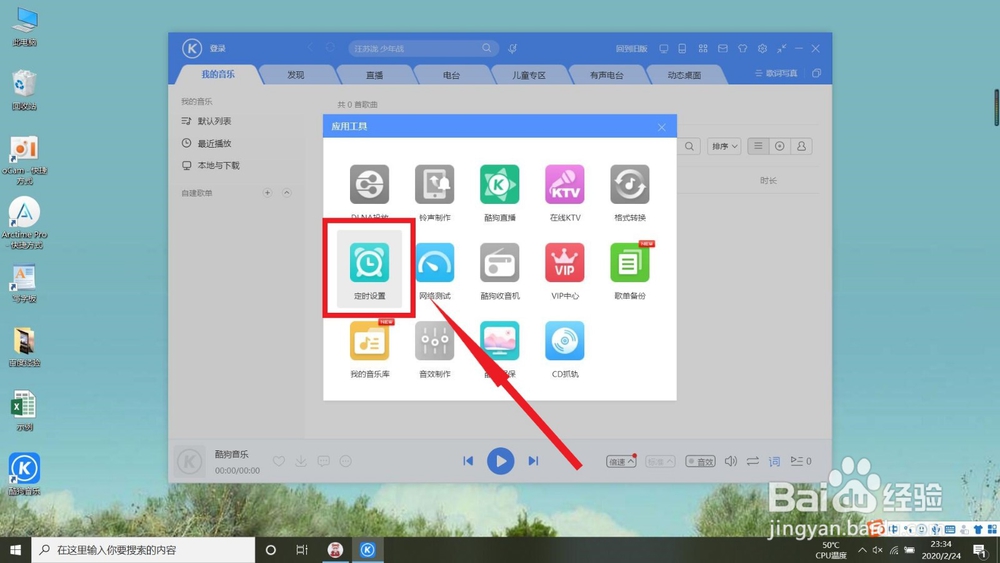Click the voice recognition microphone icon
The image size is (1000, 563).
[x=512, y=48]
